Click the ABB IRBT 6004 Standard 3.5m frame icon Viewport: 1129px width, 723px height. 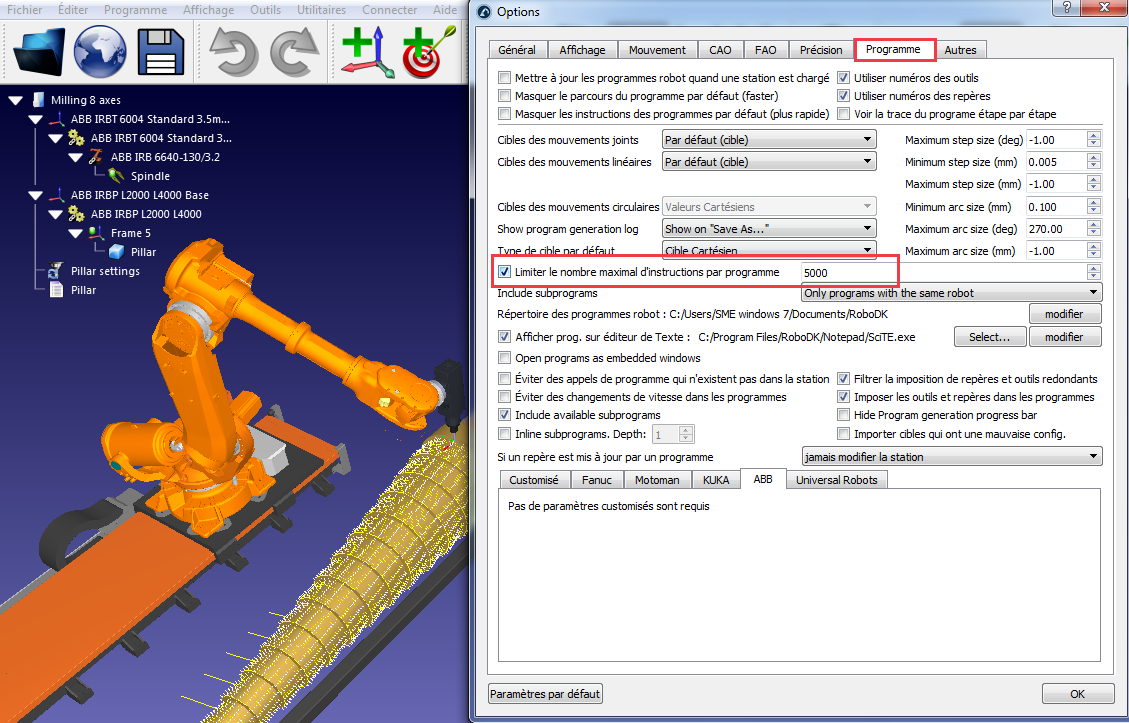(55, 119)
